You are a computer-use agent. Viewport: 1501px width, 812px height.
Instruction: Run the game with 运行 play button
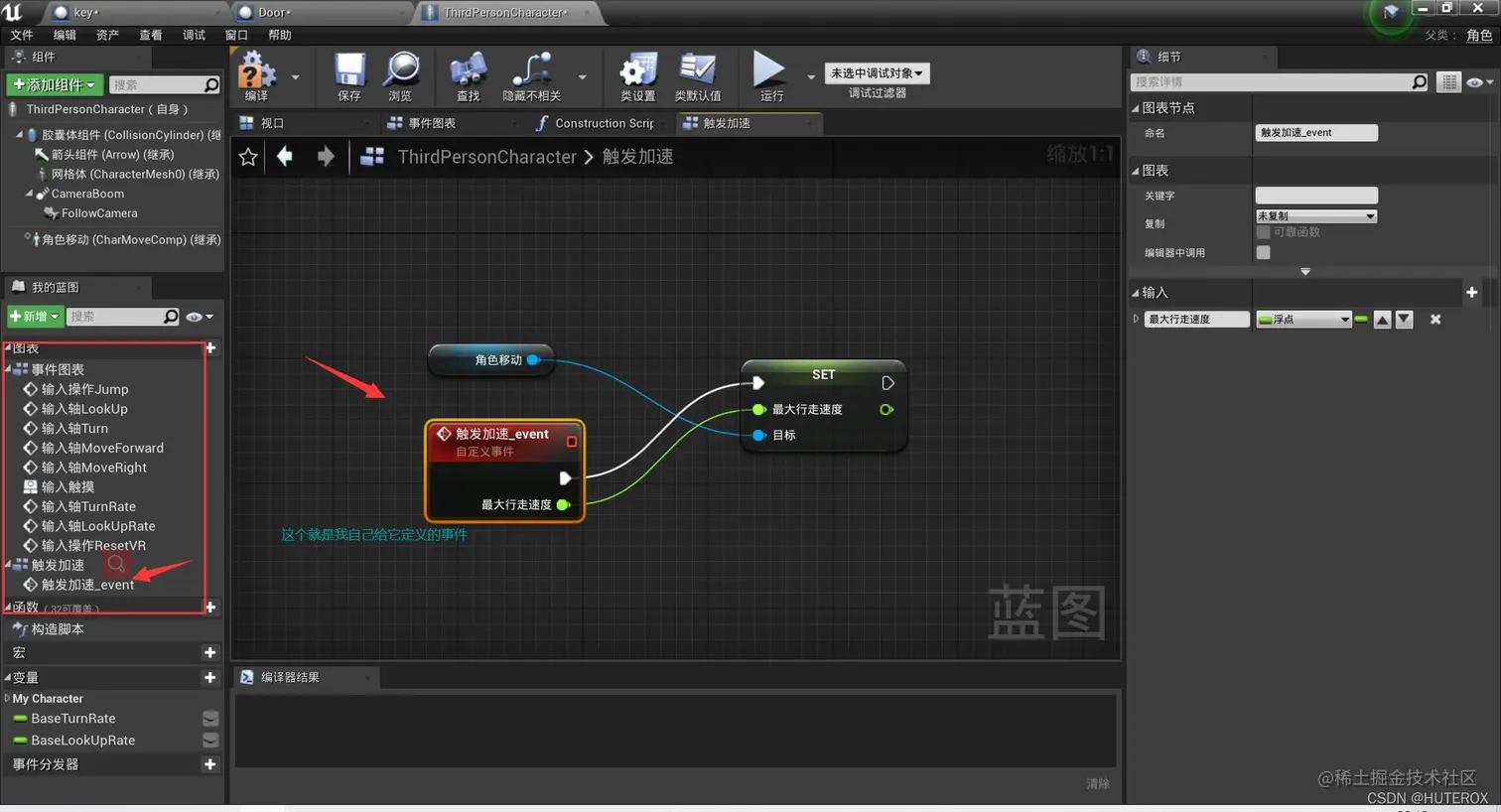[x=770, y=75]
